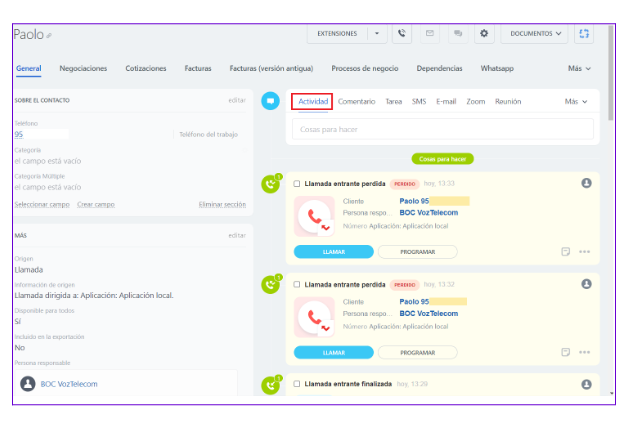This screenshot has height=421, width=629.
Task: Type in the Cosas para hacer field
Action: (x=445, y=131)
